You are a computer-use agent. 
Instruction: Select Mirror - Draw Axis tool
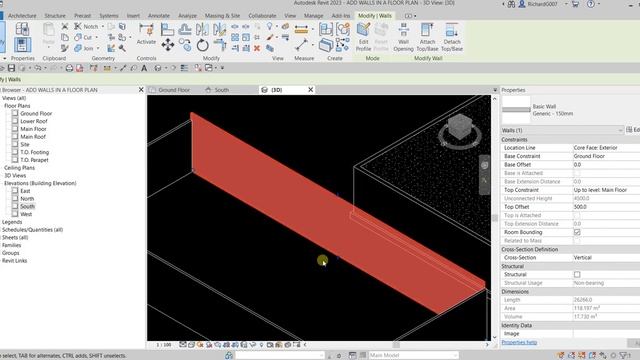click(220, 29)
